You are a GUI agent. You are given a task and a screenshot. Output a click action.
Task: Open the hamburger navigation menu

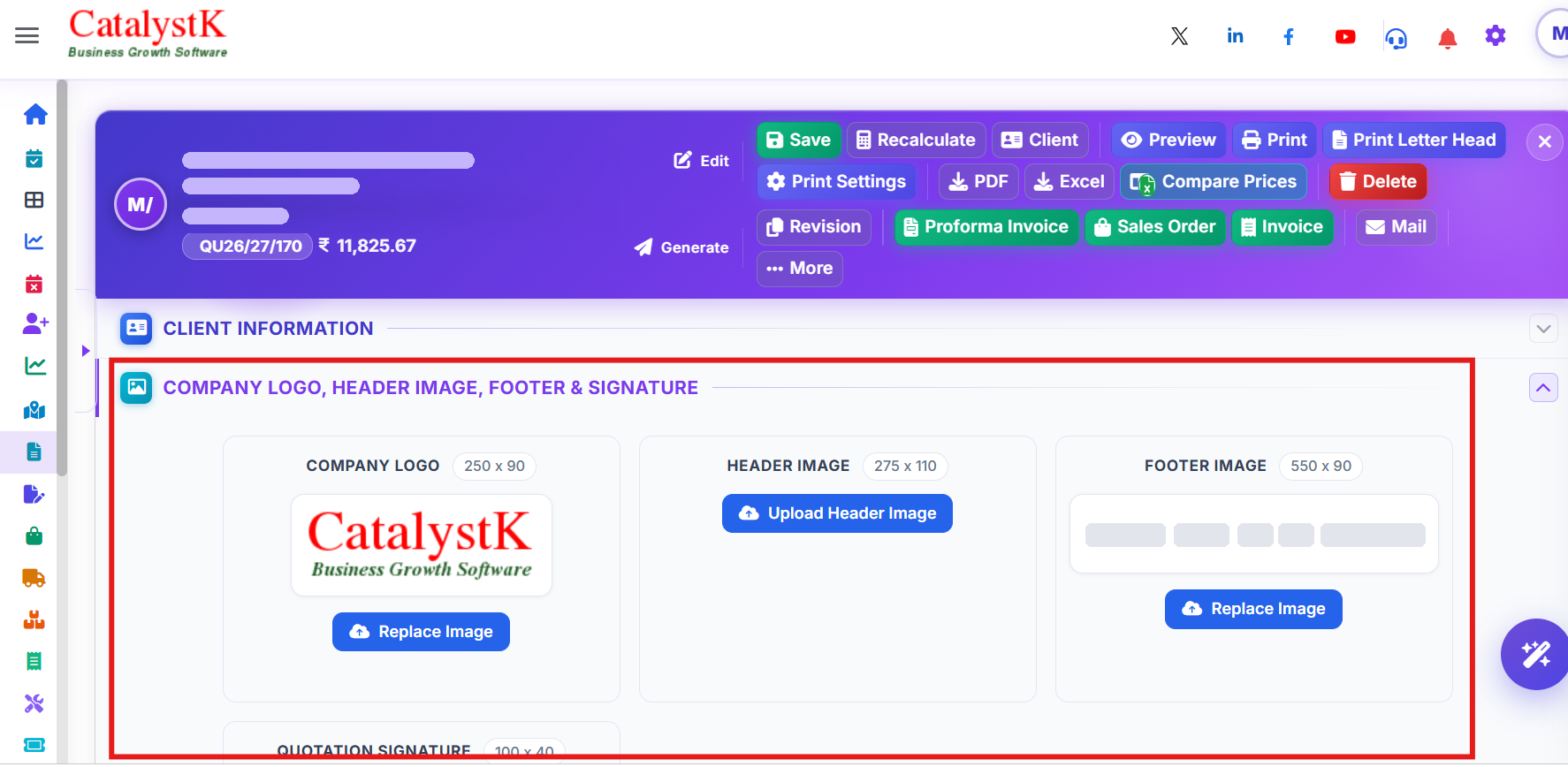(x=27, y=35)
